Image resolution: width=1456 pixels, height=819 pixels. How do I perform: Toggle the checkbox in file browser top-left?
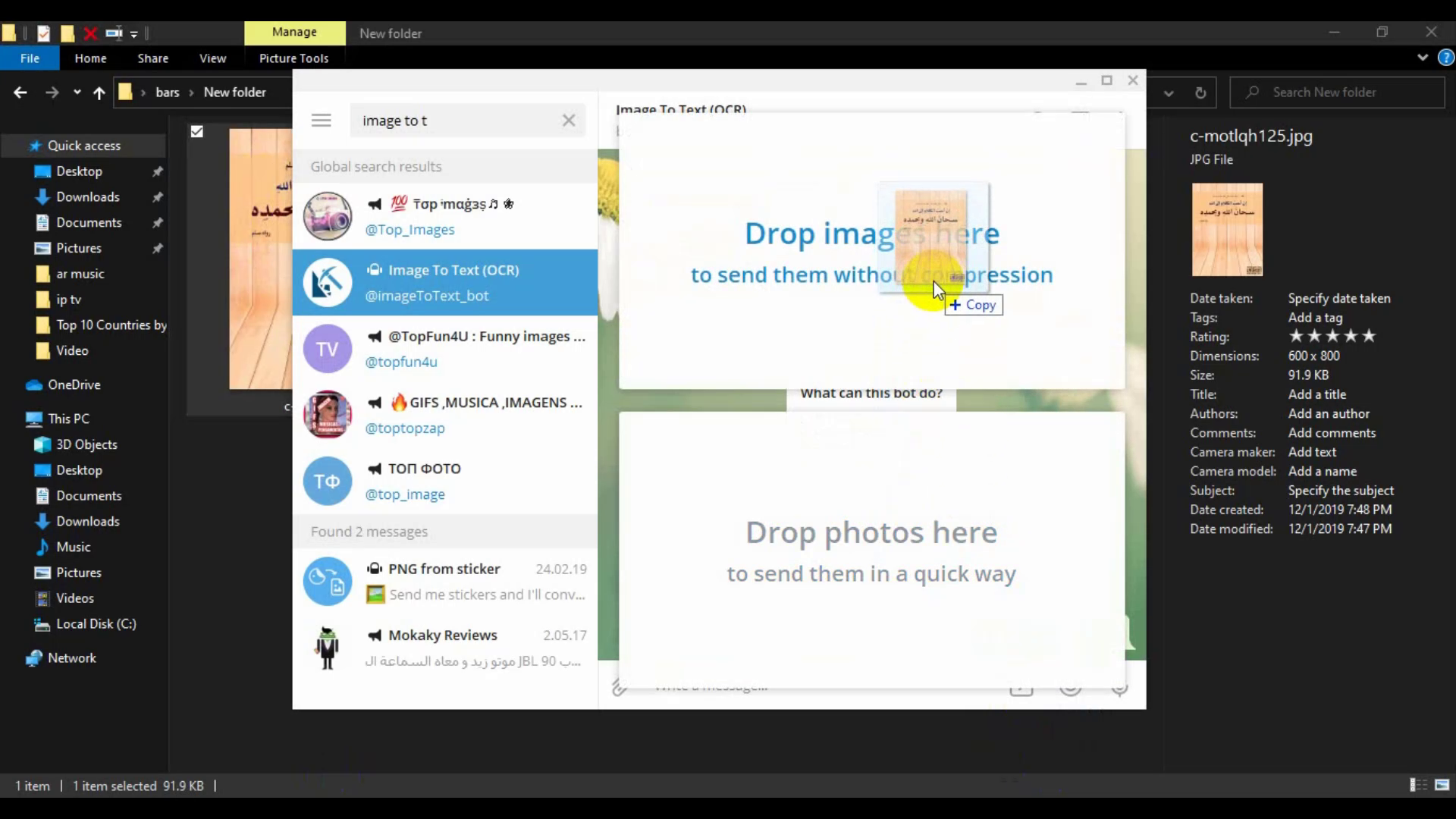point(197,131)
